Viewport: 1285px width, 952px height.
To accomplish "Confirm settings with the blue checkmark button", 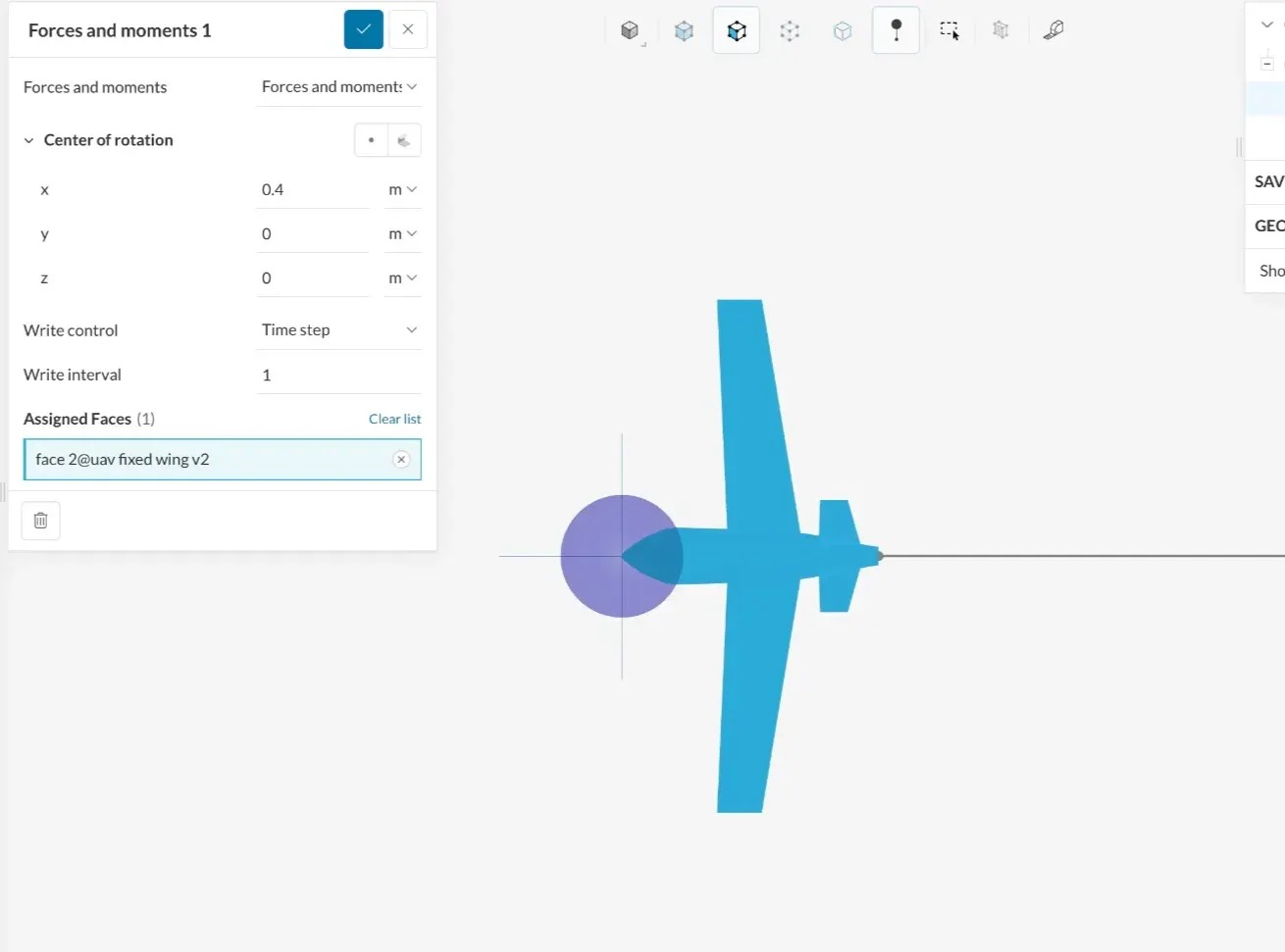I will click(x=363, y=29).
